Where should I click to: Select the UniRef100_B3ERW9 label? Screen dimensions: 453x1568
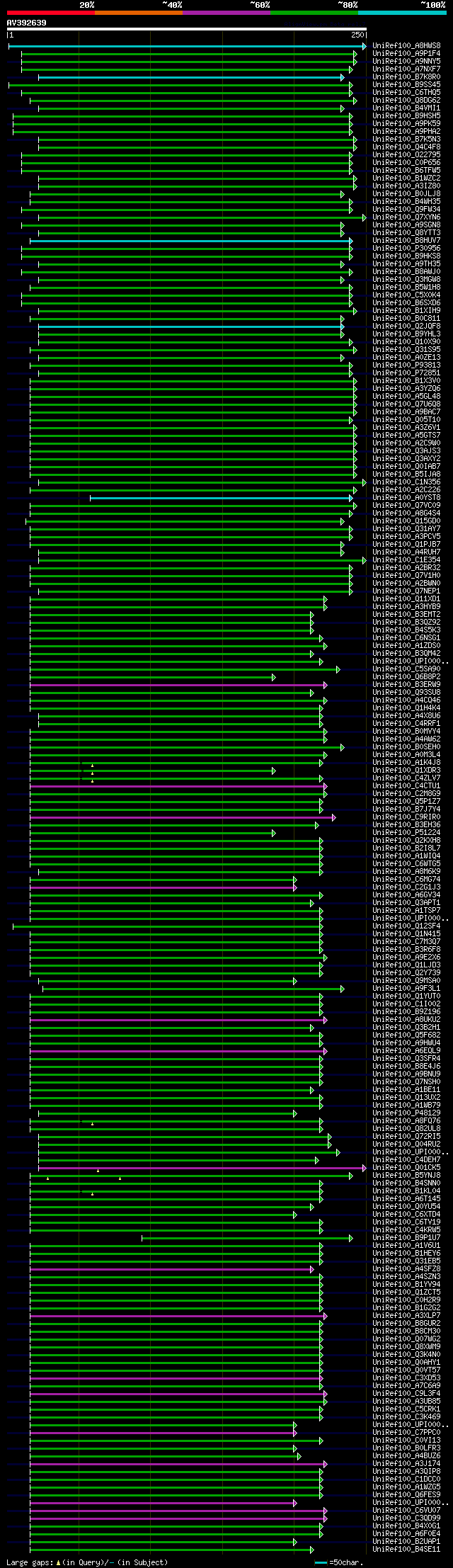406,685
